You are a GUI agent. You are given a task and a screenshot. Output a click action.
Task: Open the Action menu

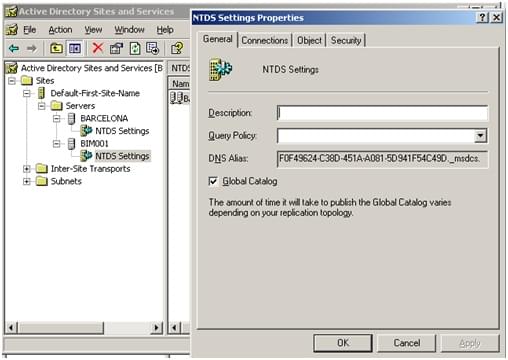[x=60, y=30]
